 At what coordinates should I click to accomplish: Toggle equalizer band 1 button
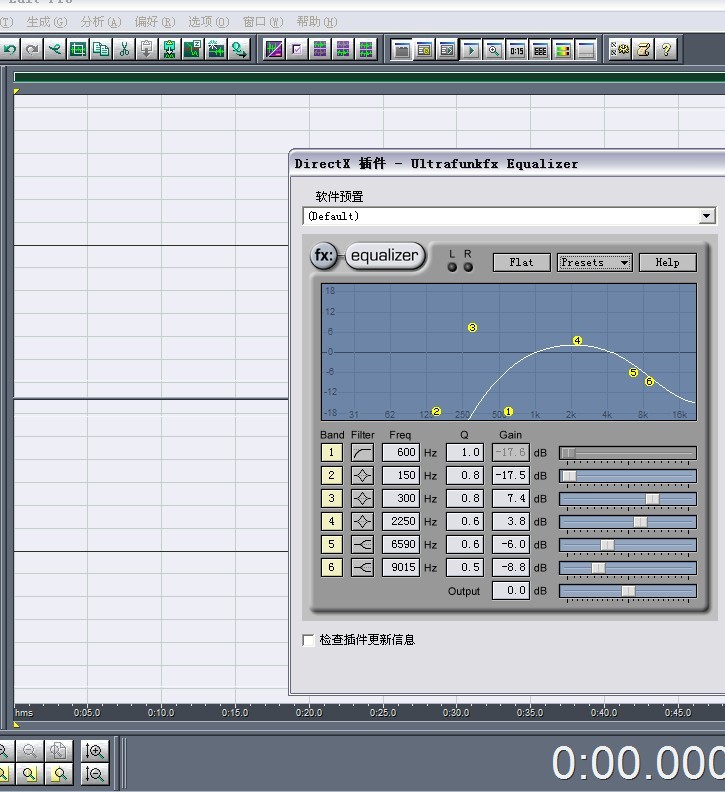coord(331,453)
